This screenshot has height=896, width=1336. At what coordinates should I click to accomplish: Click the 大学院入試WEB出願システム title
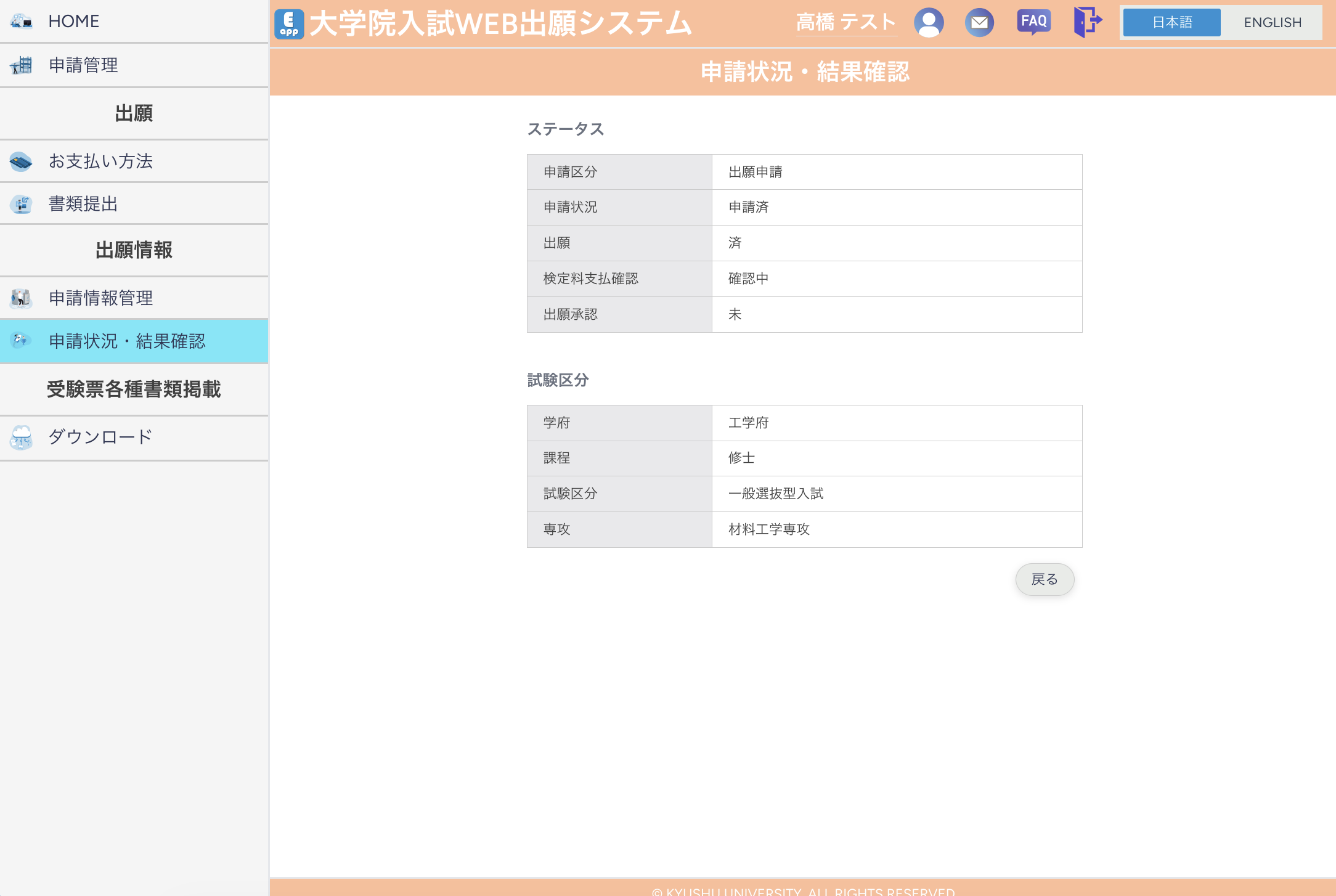click(500, 24)
